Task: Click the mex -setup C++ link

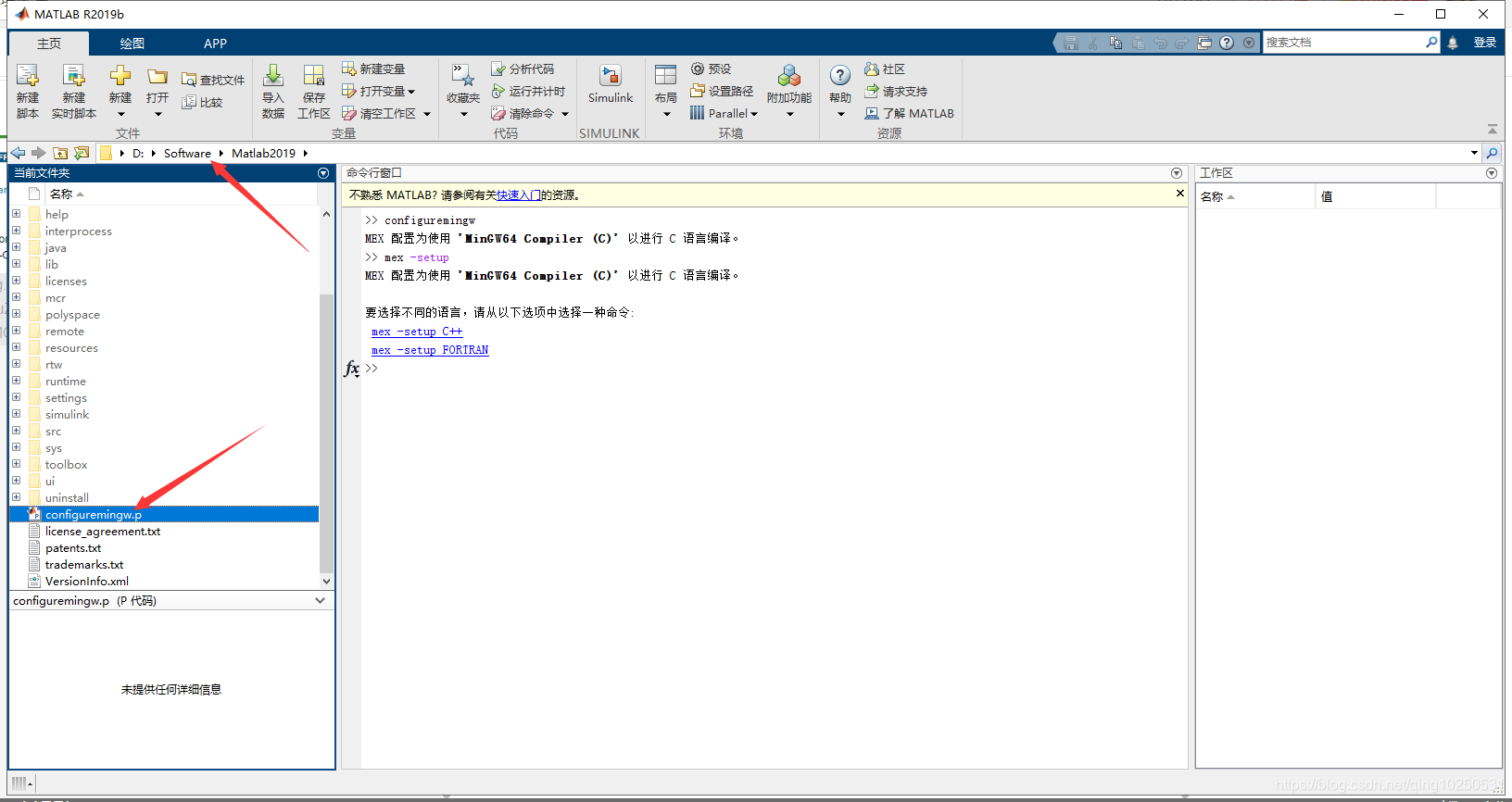Action: [x=417, y=332]
